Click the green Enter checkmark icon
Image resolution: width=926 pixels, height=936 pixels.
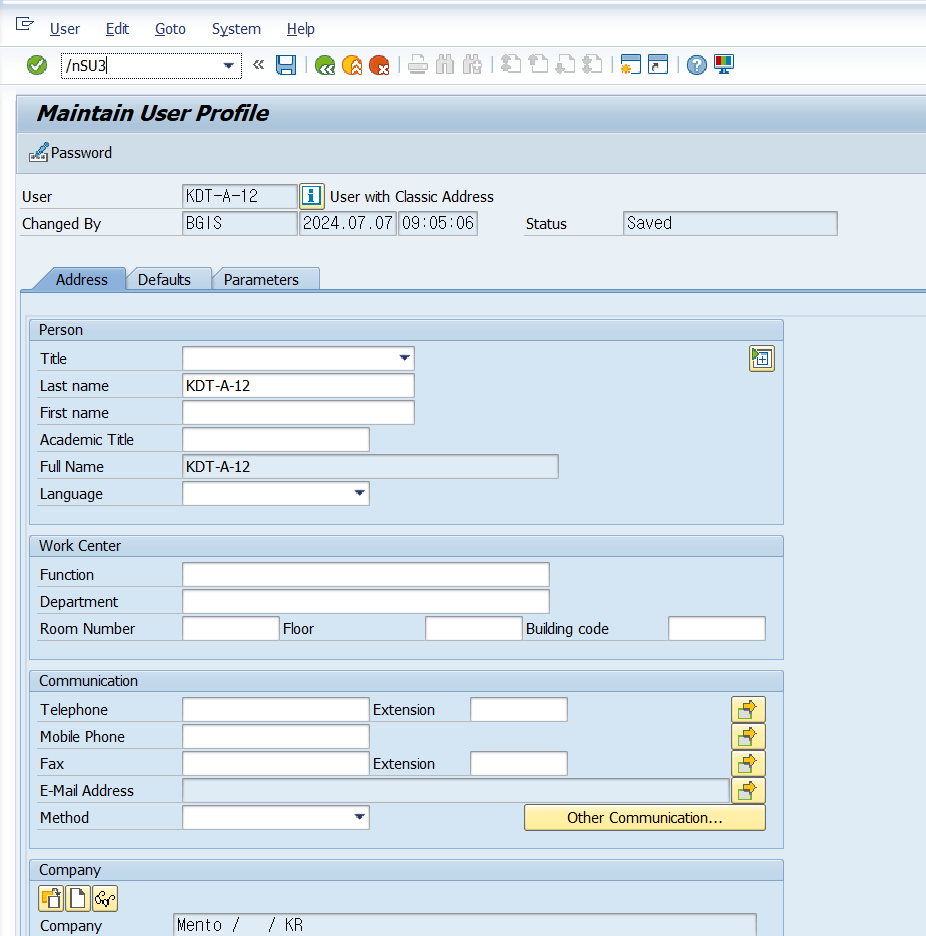pos(37,65)
